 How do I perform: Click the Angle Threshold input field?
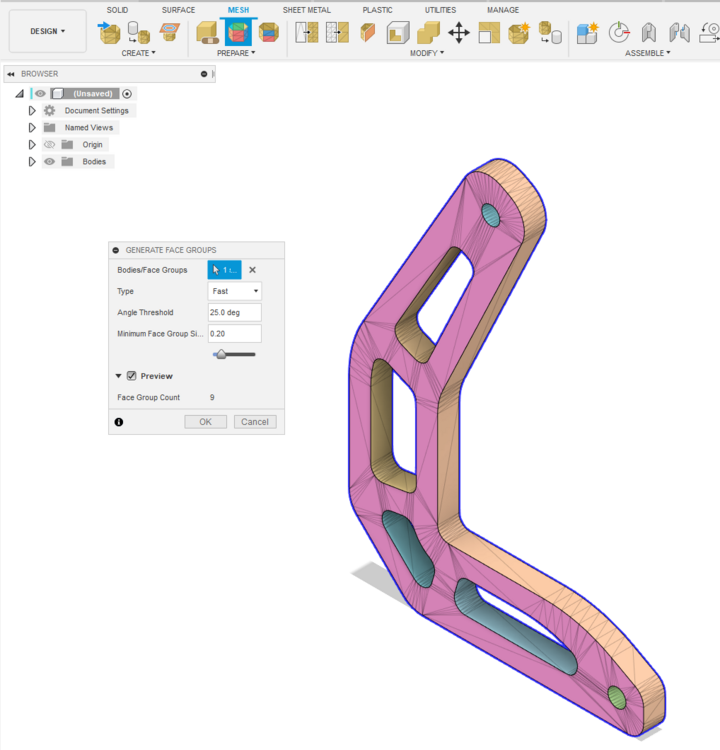click(x=234, y=312)
